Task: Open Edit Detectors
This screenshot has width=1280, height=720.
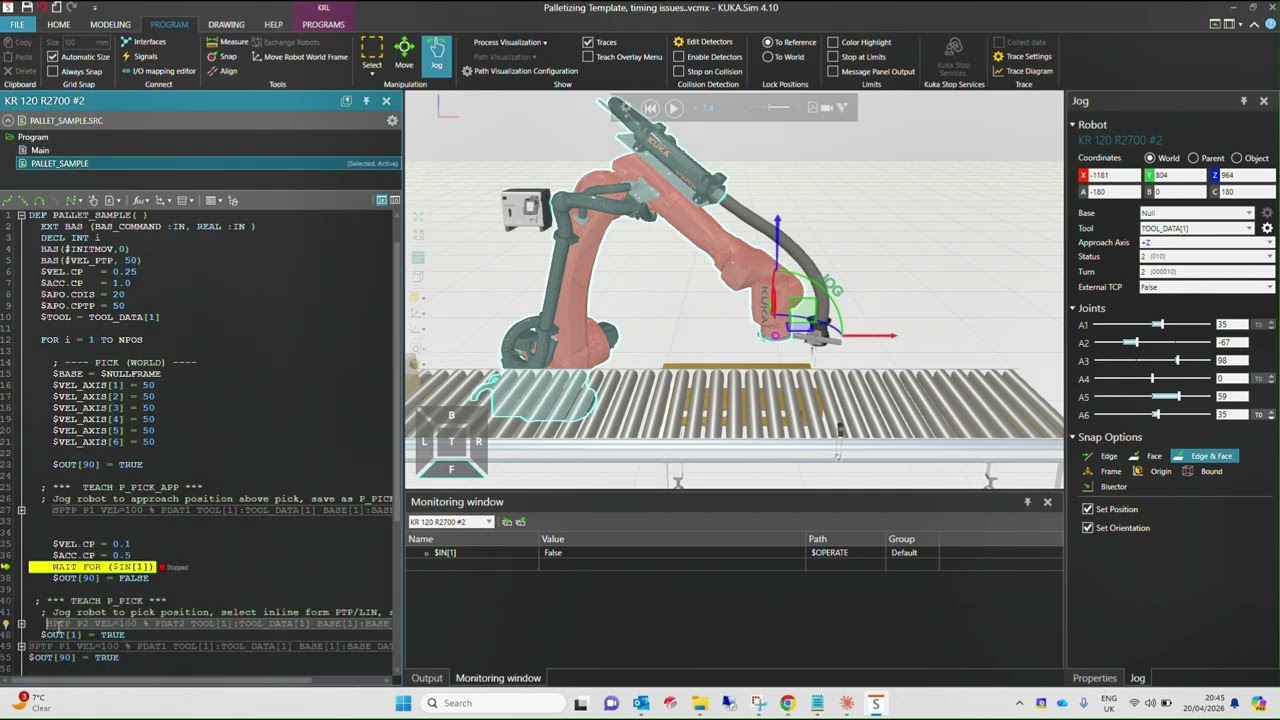Action: tap(703, 42)
